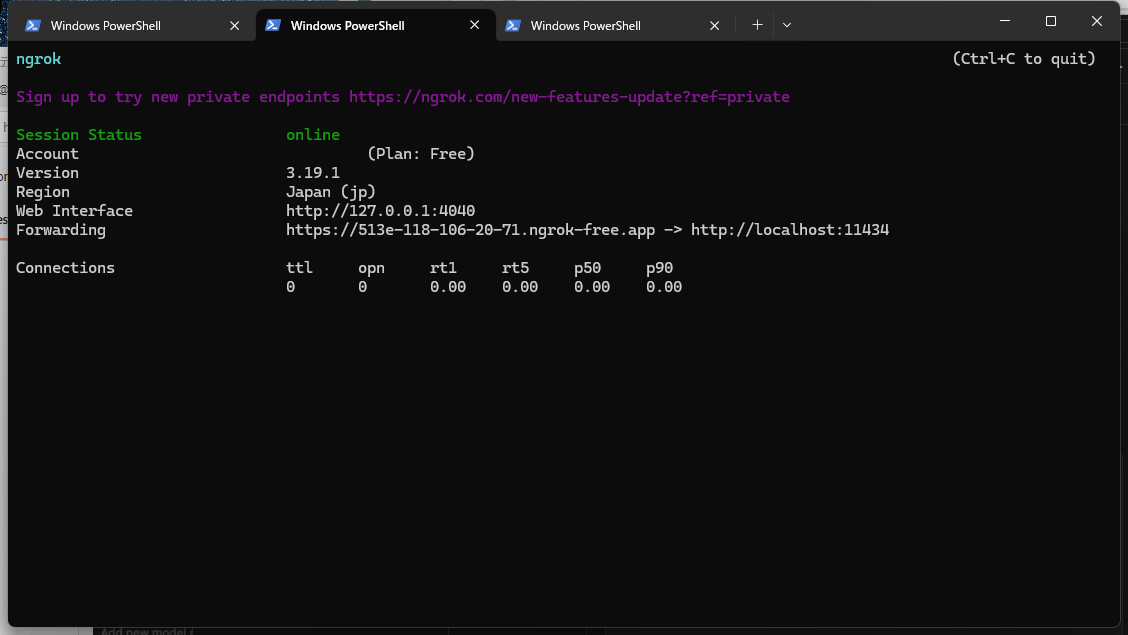Click the 'p90' column header
Screen dimensions: 1128x635
tap(660, 268)
